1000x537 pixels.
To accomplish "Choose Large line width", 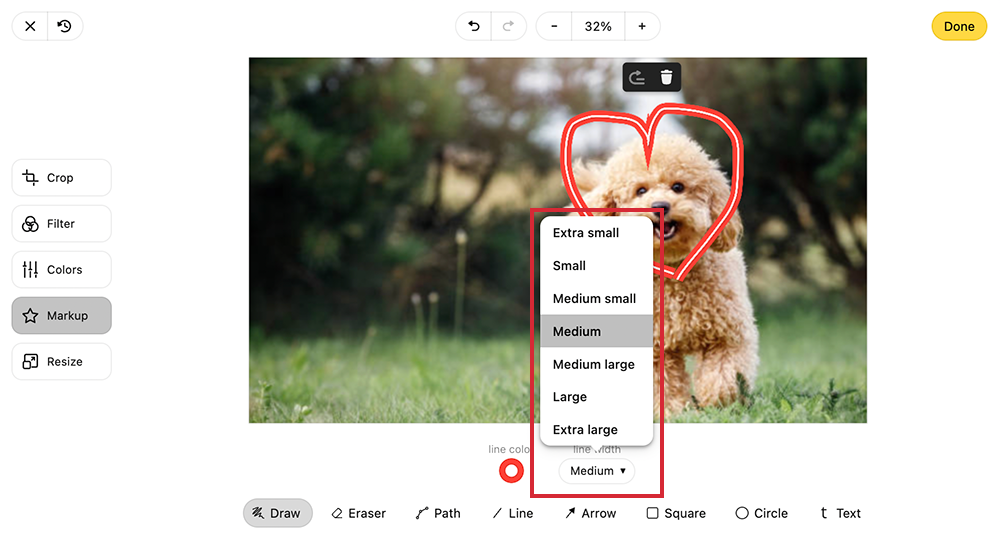I will [596, 397].
